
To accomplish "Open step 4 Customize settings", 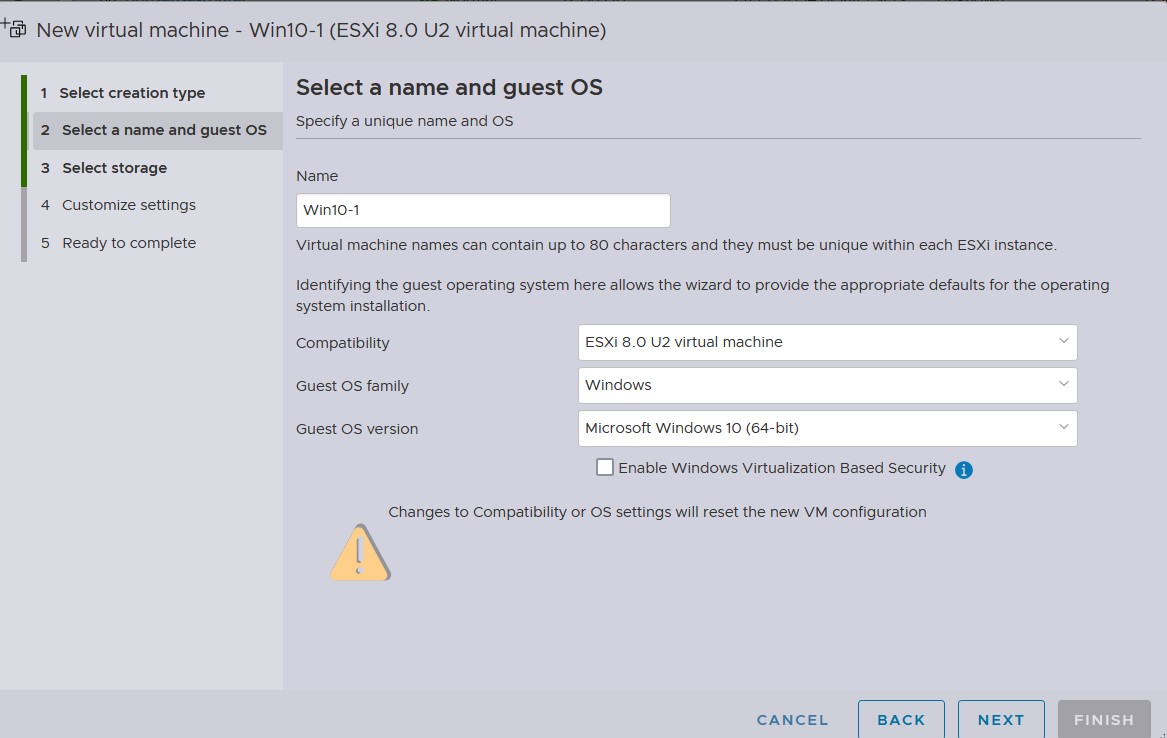I will pos(128,205).
